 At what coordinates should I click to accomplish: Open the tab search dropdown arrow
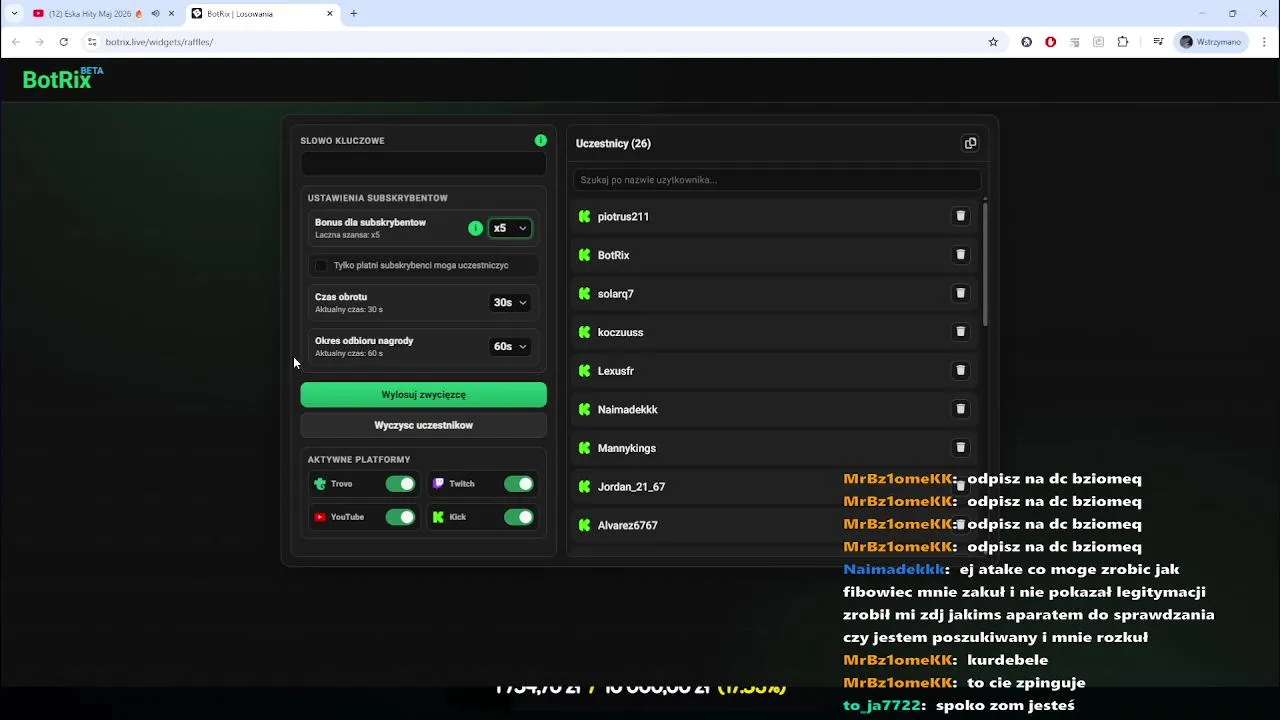click(14, 14)
